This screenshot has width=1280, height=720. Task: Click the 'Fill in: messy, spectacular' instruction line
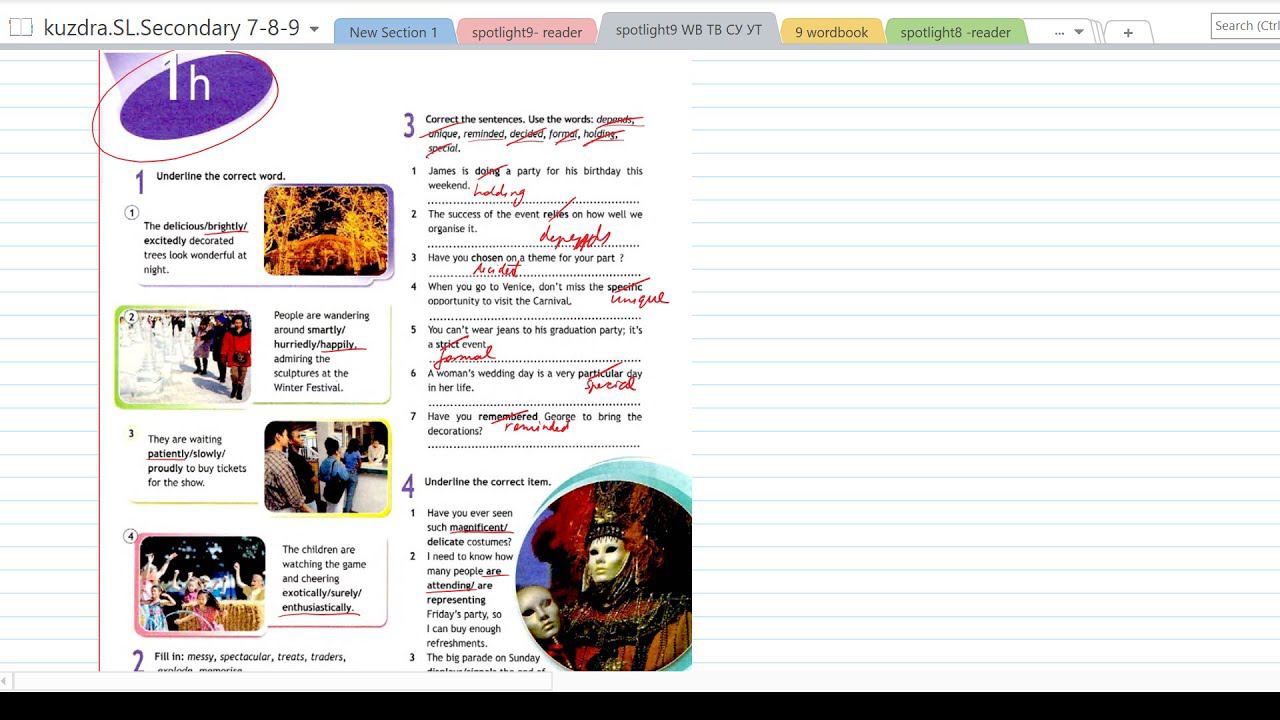pos(250,657)
